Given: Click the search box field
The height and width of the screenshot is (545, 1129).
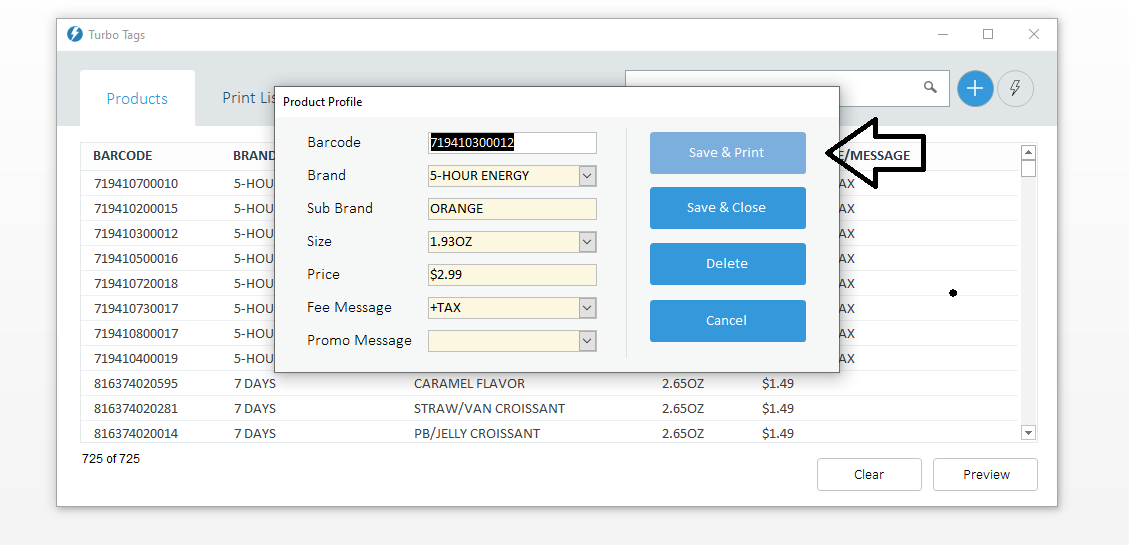Looking at the screenshot, I should tap(787, 88).
